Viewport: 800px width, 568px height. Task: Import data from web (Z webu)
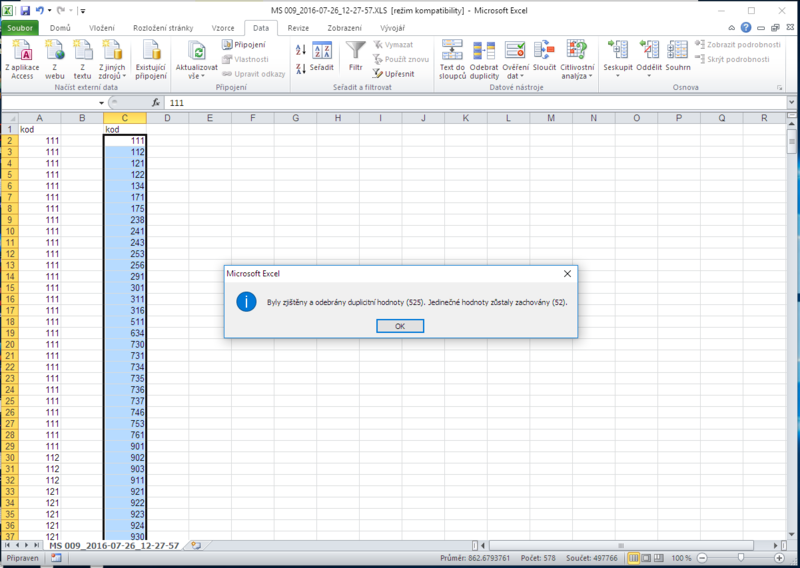coord(55,60)
